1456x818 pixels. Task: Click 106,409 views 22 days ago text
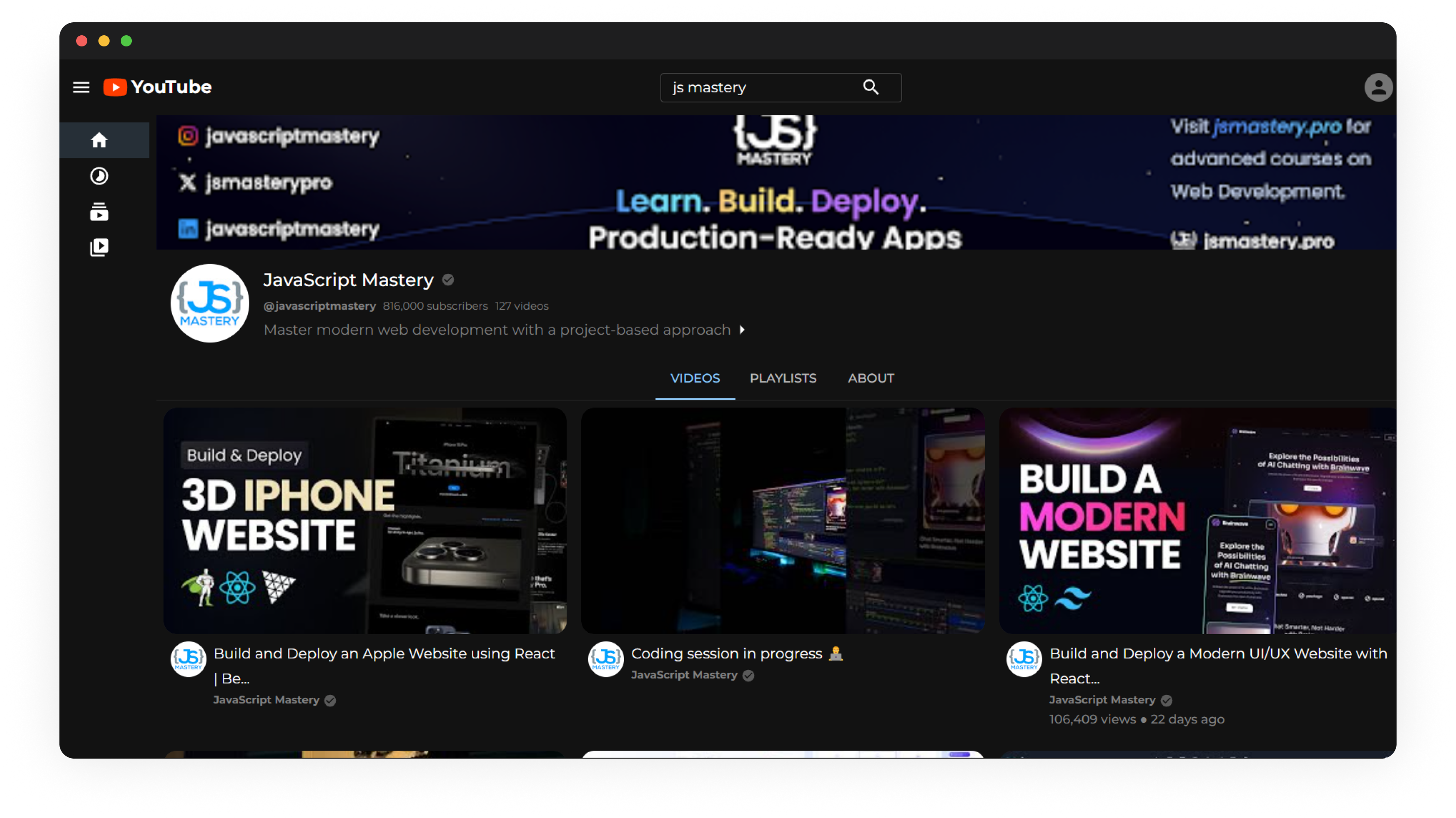pyautogui.click(x=1137, y=719)
